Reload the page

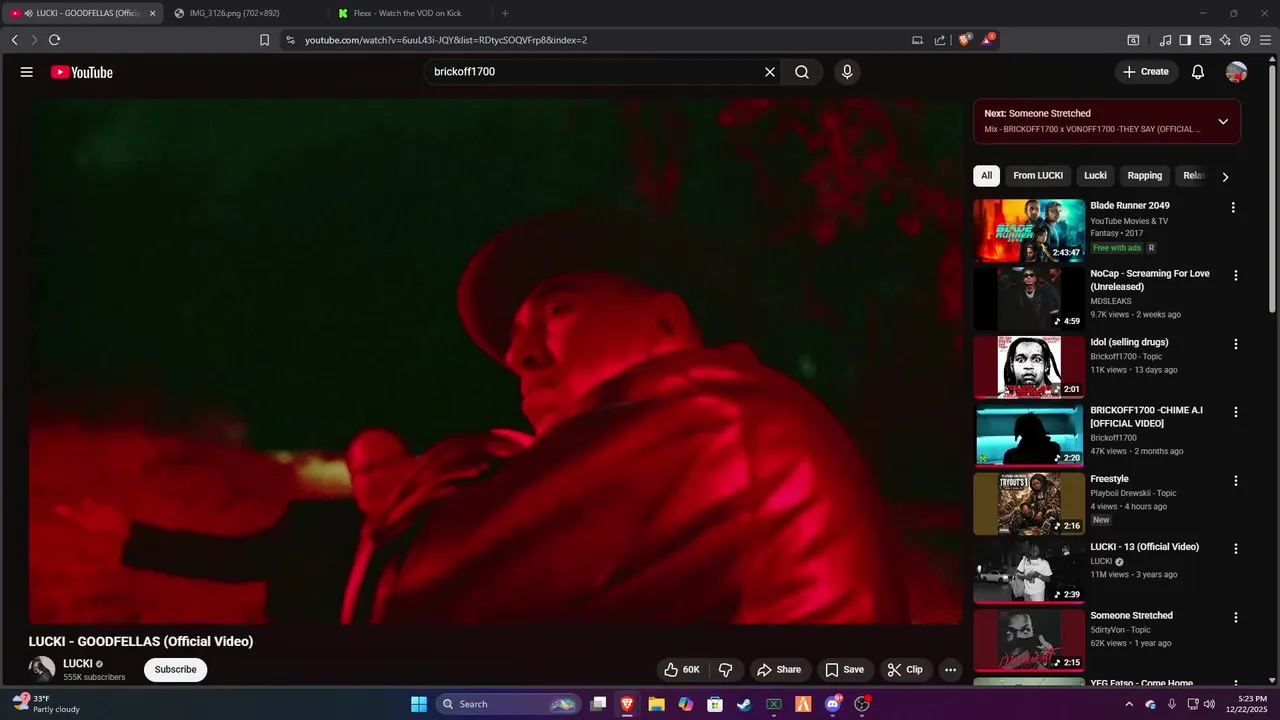[54, 40]
